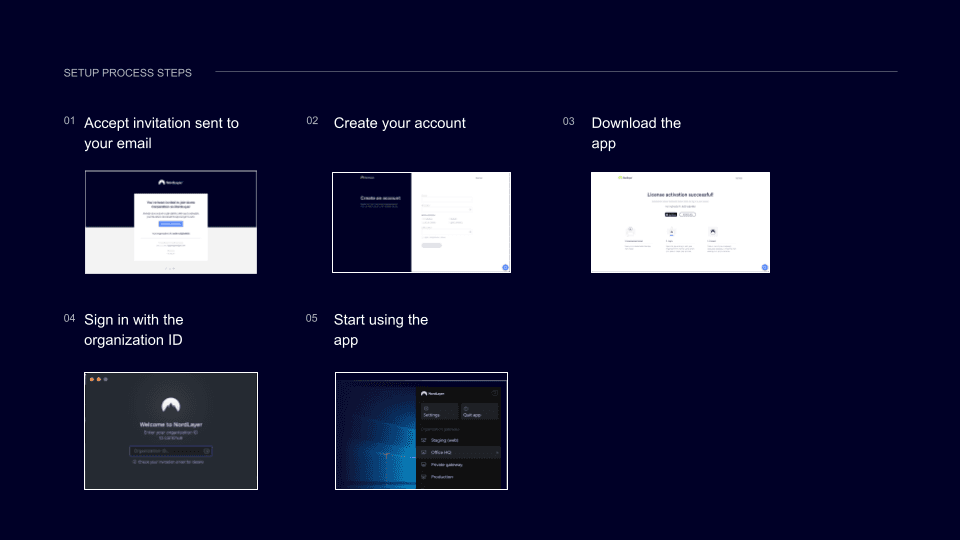Click the 'Download the app' text

[636, 133]
